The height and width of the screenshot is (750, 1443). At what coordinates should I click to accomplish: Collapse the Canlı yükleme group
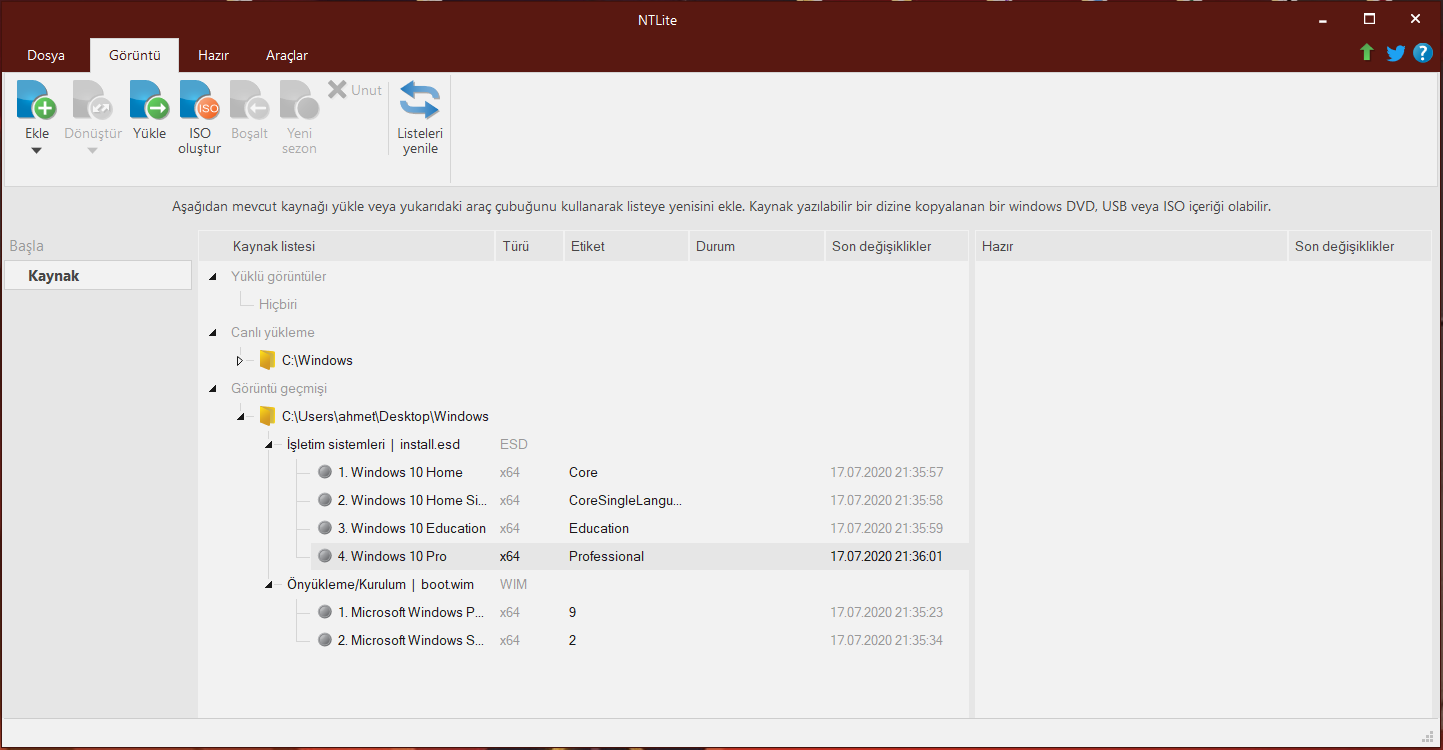pyautogui.click(x=212, y=333)
